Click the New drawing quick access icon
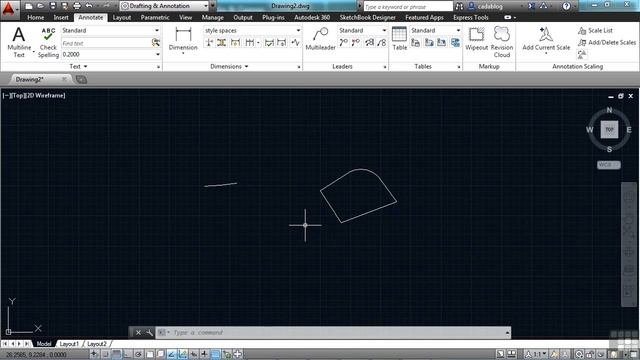 (x=29, y=6)
